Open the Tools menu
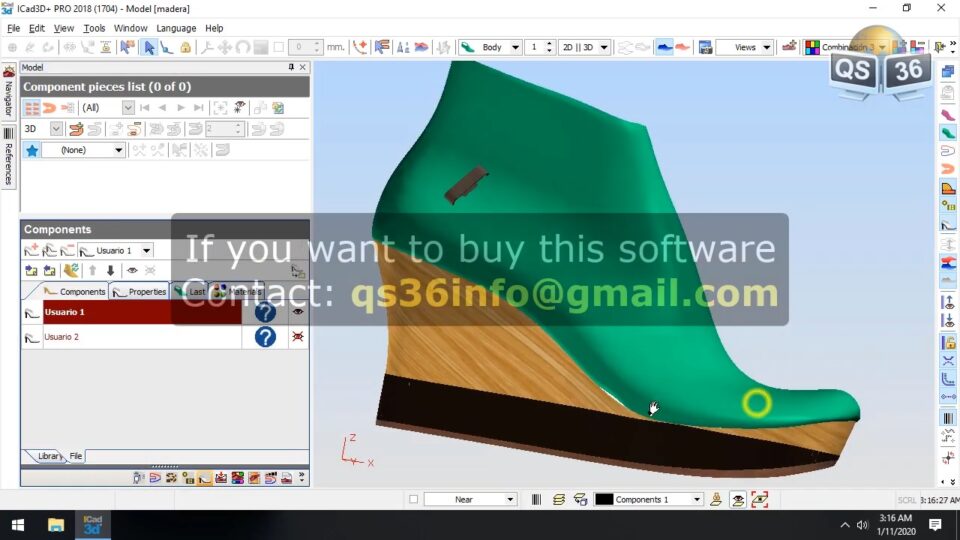 (94, 28)
